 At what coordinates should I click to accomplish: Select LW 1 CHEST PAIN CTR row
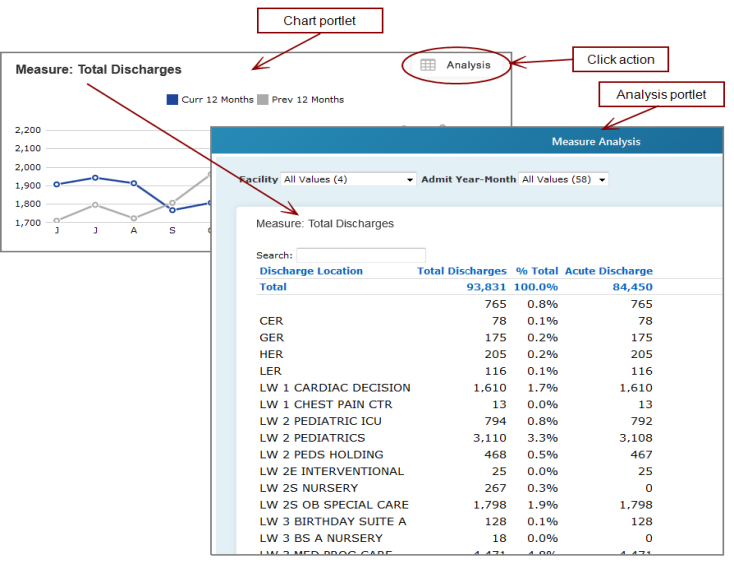[x=456, y=404]
